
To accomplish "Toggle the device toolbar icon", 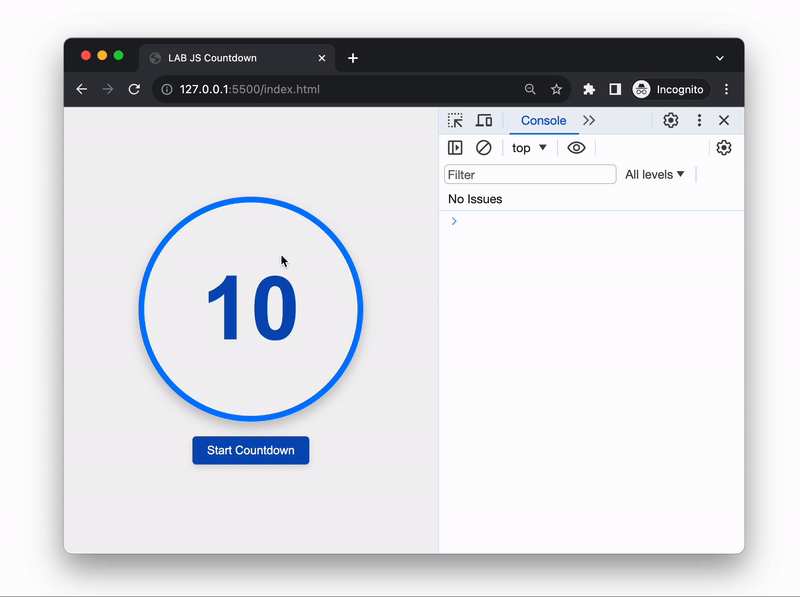I will click(x=484, y=121).
